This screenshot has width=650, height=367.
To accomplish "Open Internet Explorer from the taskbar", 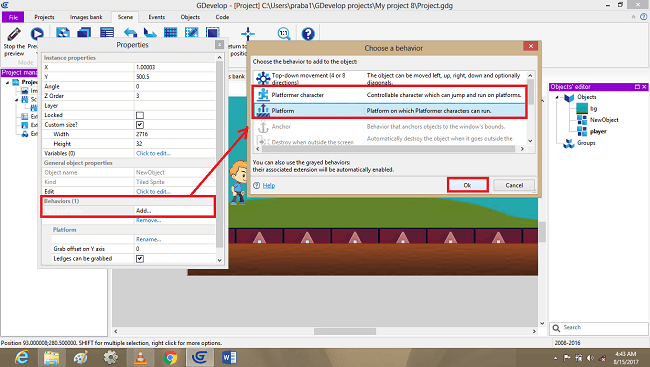I will (x=22, y=357).
